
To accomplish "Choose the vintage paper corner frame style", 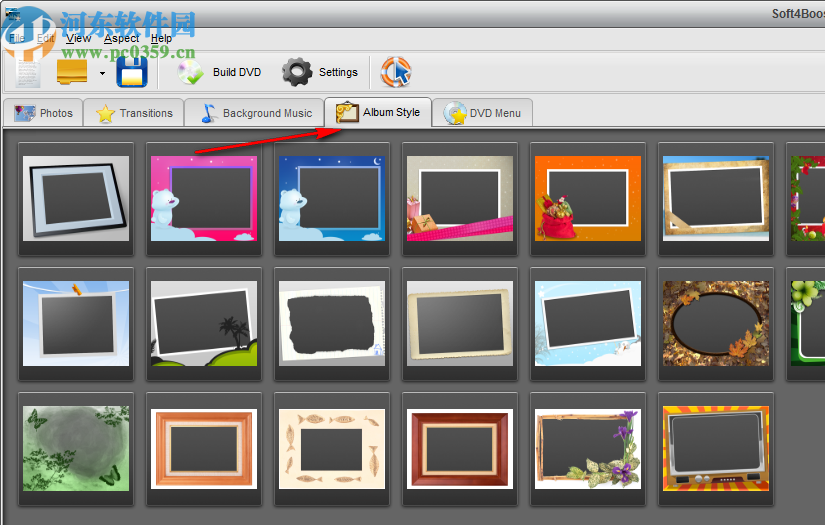I will point(716,198).
